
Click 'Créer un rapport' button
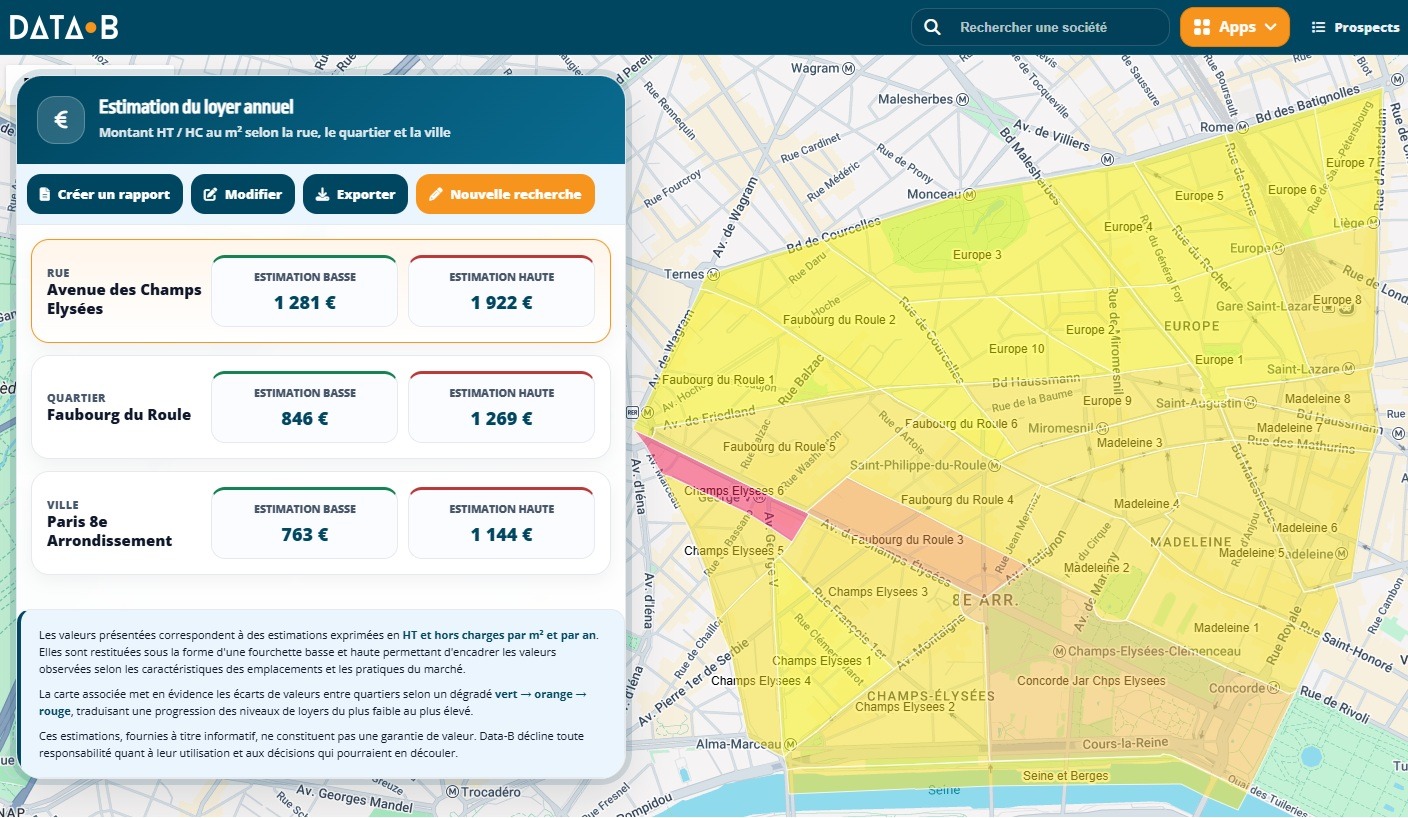(x=105, y=194)
